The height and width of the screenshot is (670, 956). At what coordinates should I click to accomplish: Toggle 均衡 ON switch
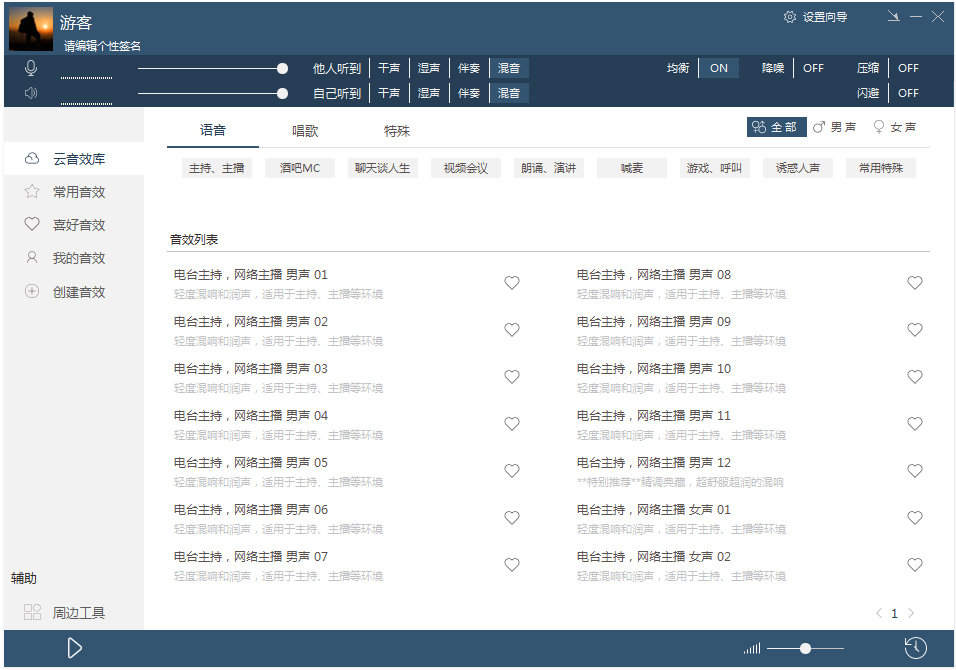tap(718, 68)
